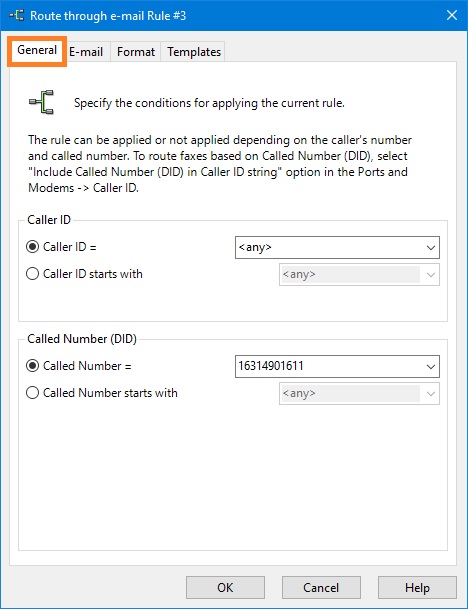Open the Called Number = dropdown arrow
Screen dimensions: 468x609
point(430,366)
